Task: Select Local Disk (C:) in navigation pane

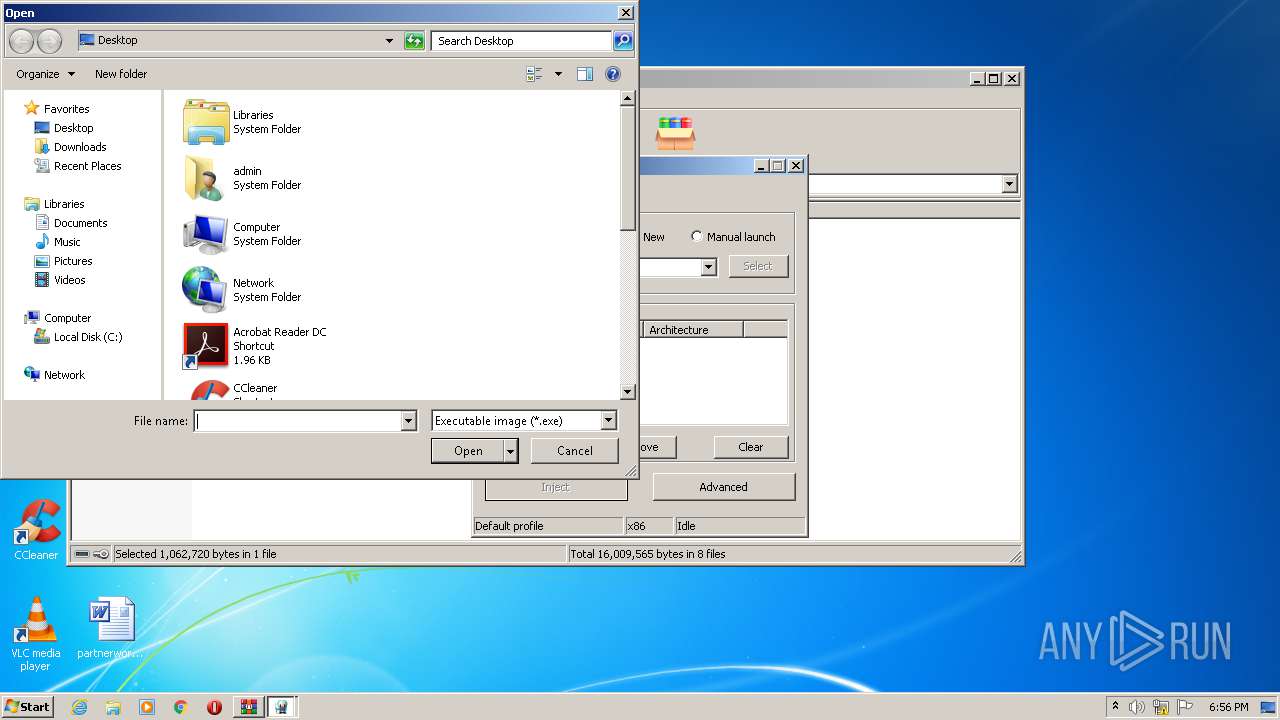Action: click(x=88, y=337)
